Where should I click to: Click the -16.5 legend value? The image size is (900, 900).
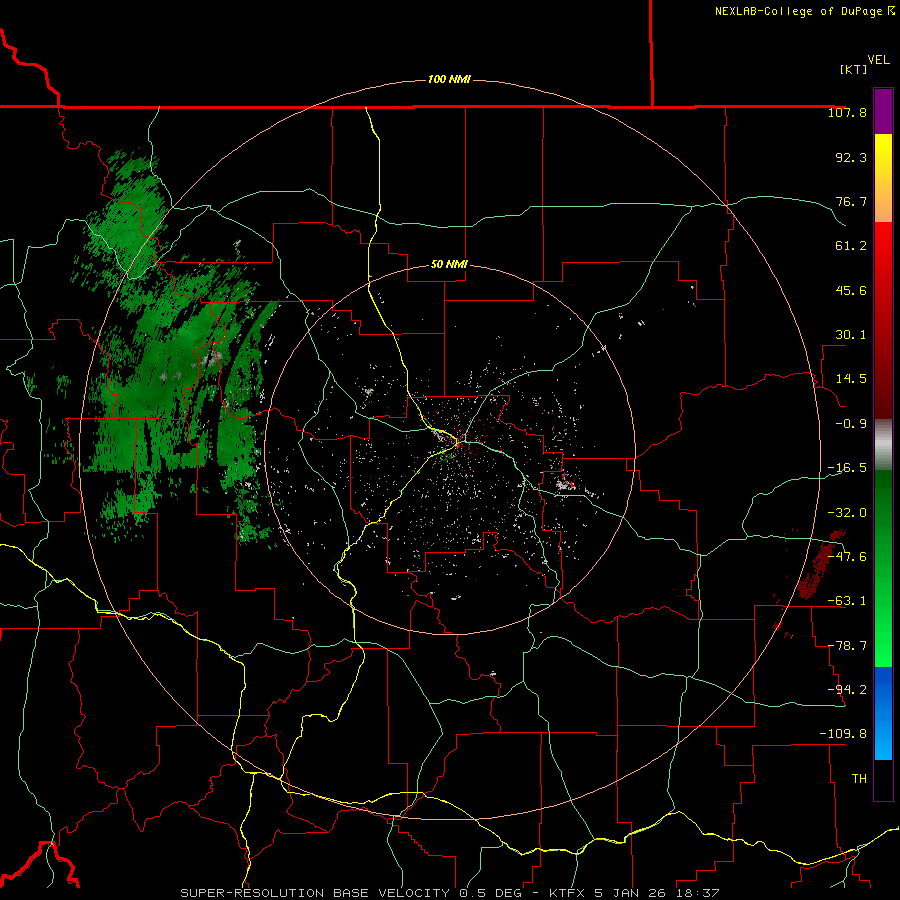tap(847, 468)
